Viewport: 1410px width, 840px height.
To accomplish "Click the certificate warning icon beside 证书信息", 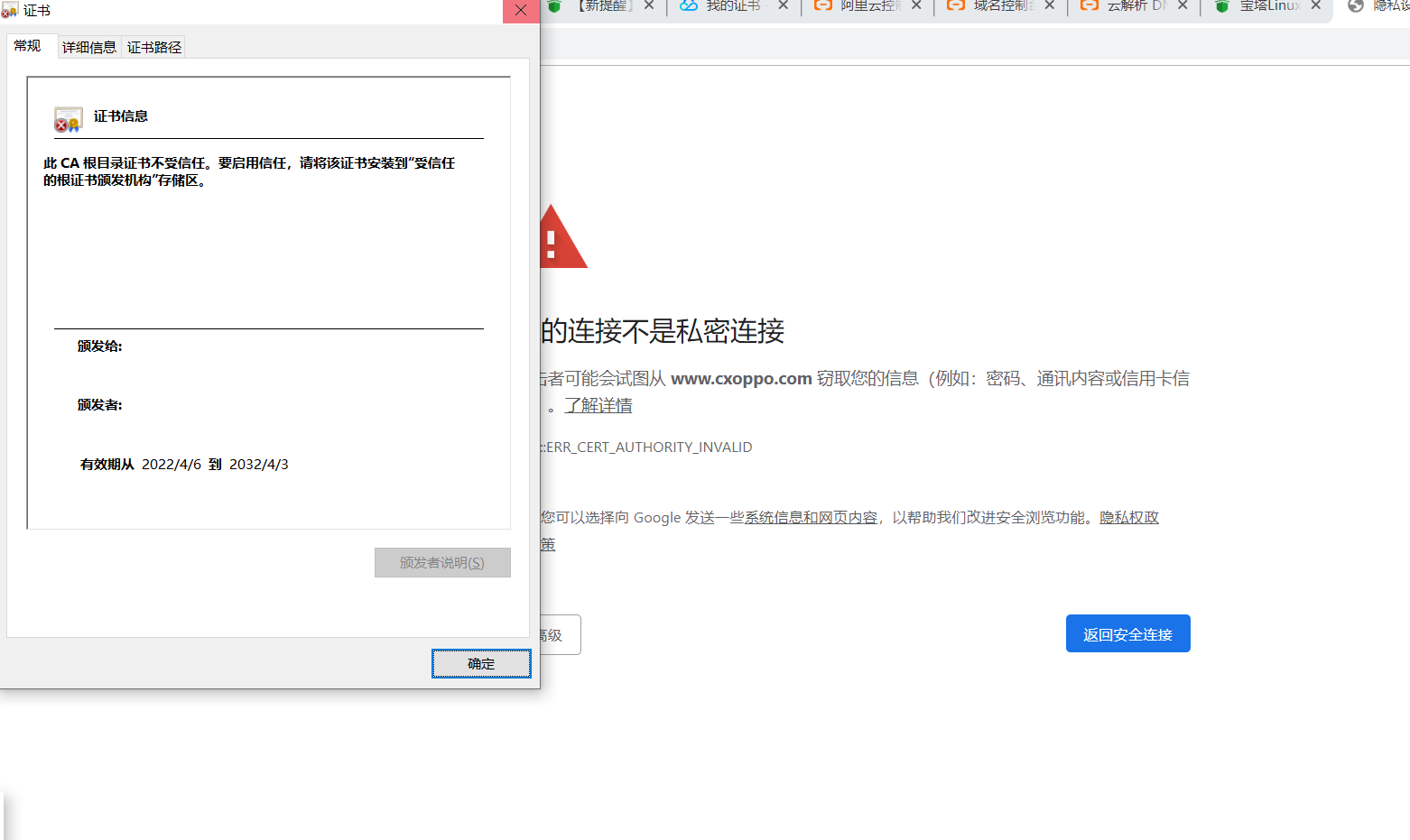I will [69, 119].
